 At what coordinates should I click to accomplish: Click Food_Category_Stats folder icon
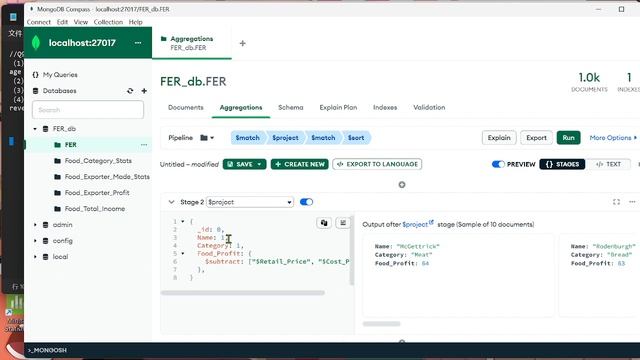(x=58, y=161)
